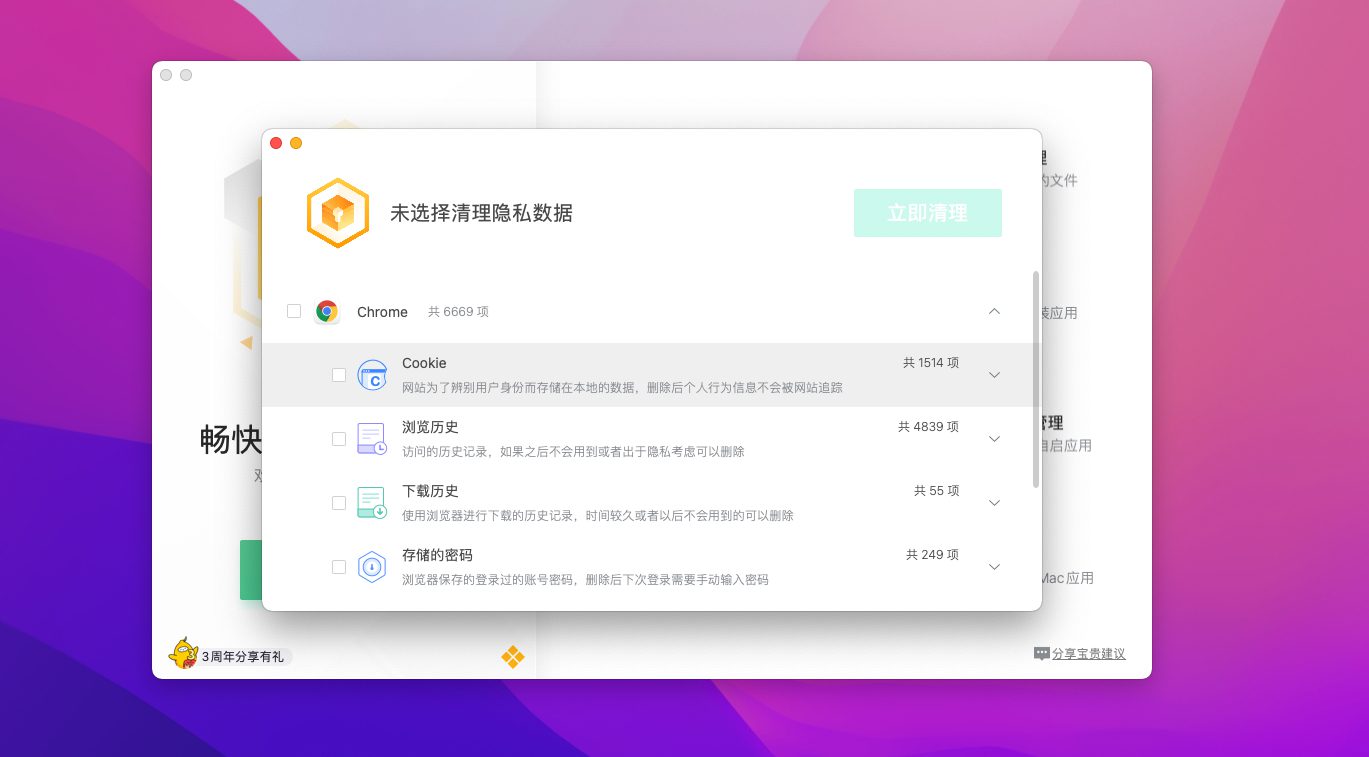
Task: Expand the Cookie row details
Action: point(994,375)
